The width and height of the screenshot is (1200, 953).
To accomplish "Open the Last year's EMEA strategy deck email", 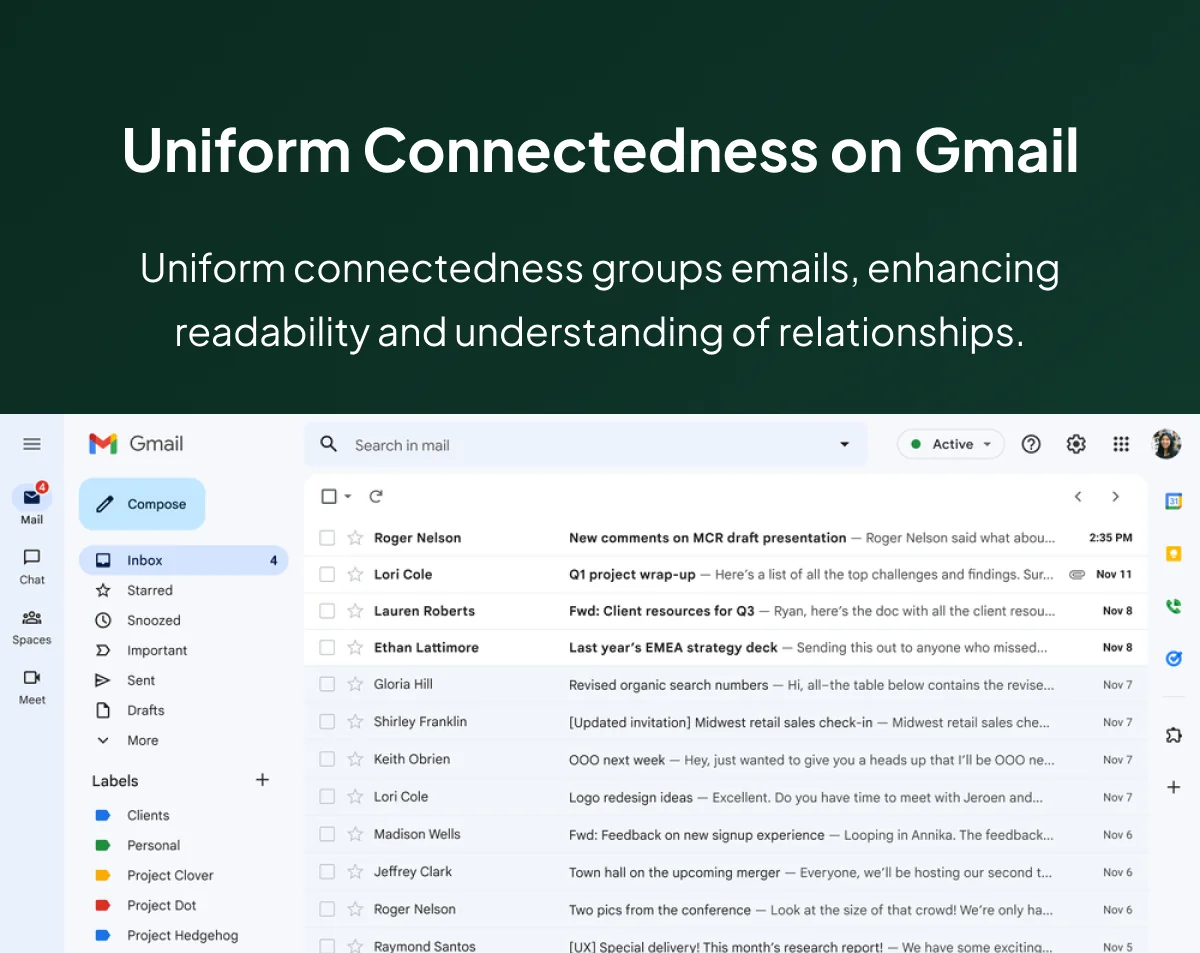I will (726, 648).
